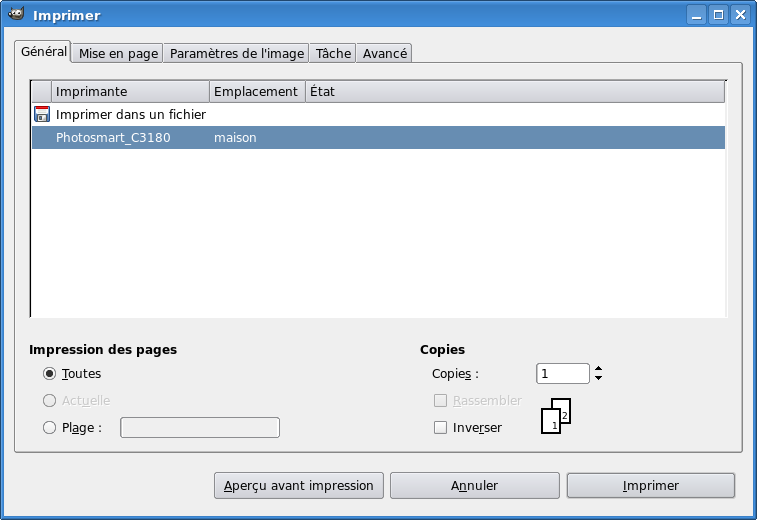
Task: Select the Plage radio button
Action: pyautogui.click(x=49, y=428)
